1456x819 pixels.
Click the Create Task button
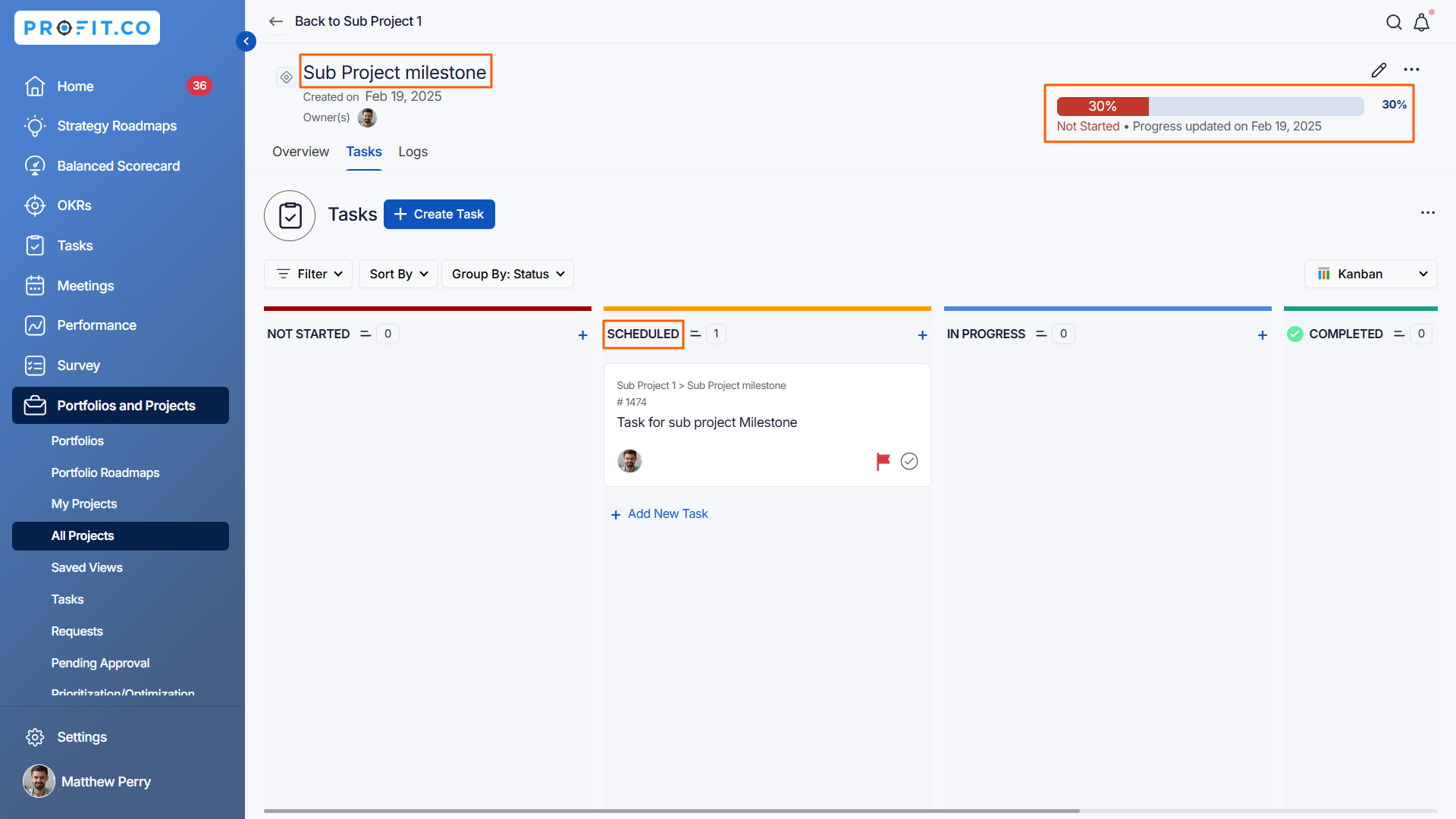coord(439,215)
